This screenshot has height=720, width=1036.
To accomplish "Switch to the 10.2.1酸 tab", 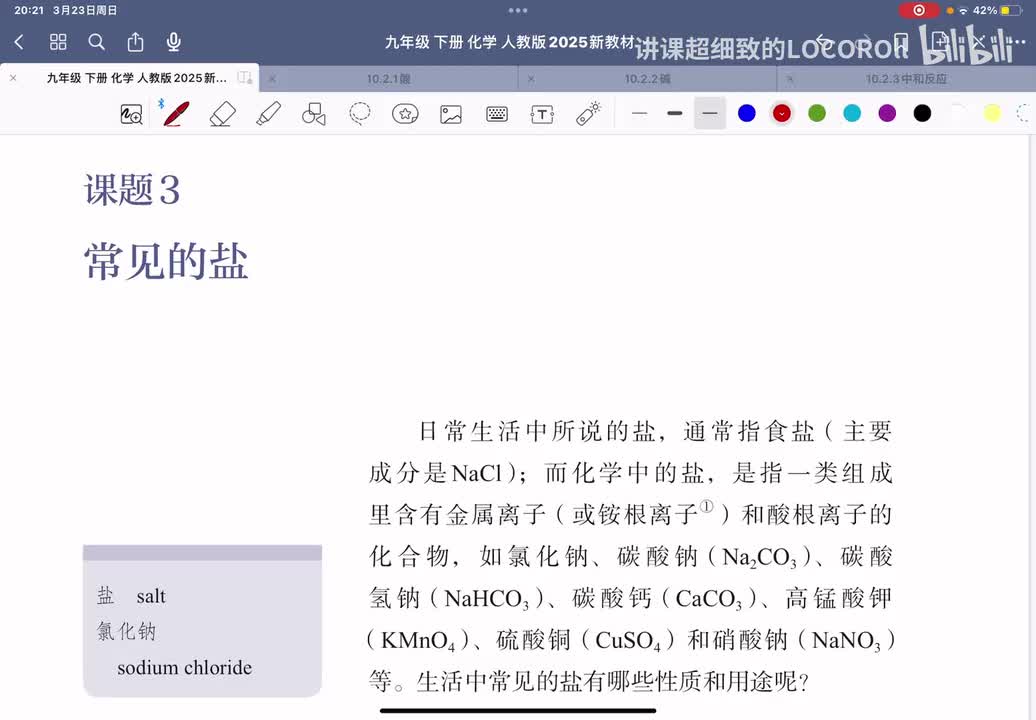I will (x=388, y=79).
